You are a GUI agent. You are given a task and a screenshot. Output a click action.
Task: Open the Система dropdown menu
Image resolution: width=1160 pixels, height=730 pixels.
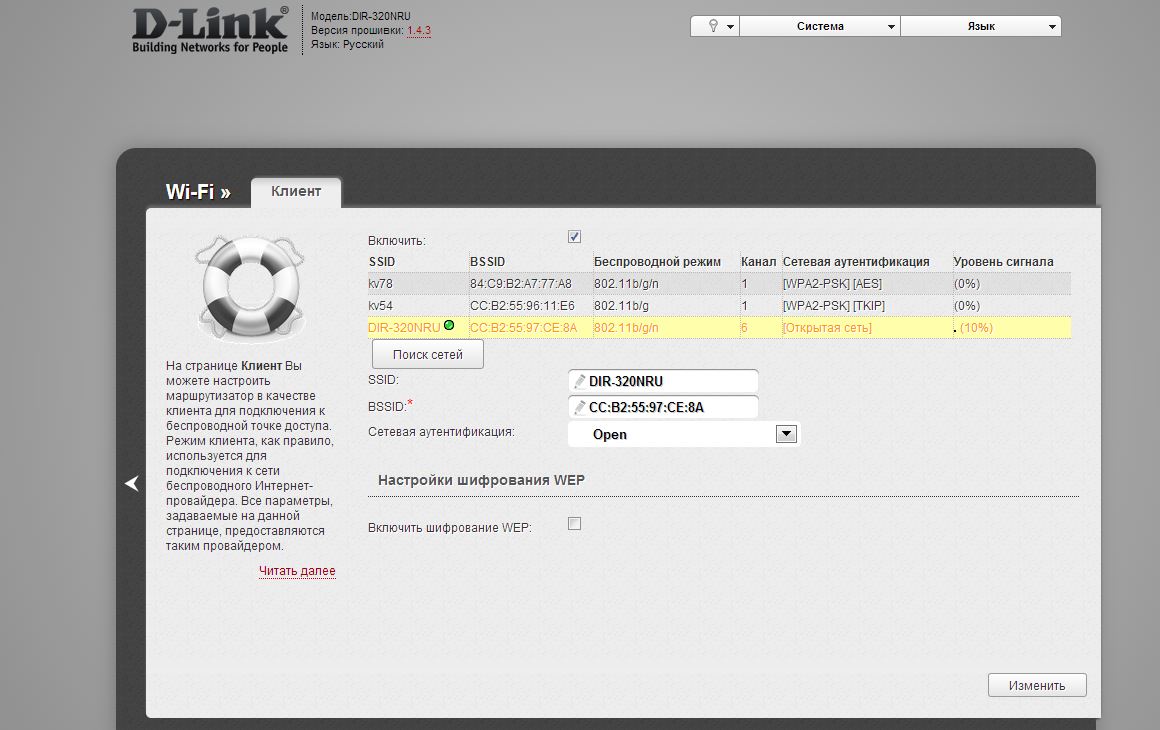pos(820,27)
